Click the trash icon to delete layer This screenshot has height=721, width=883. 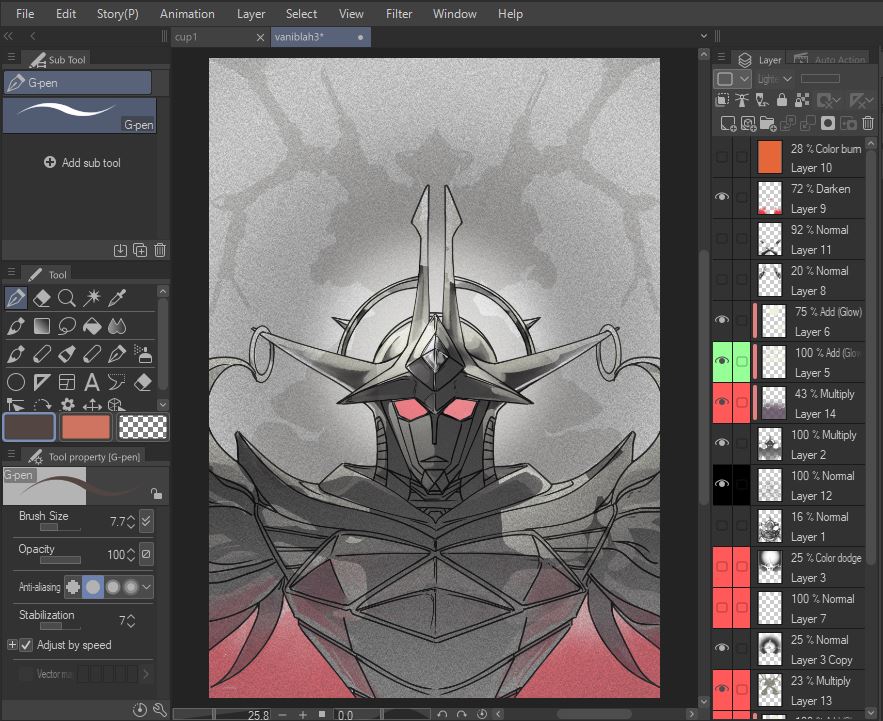(868, 123)
